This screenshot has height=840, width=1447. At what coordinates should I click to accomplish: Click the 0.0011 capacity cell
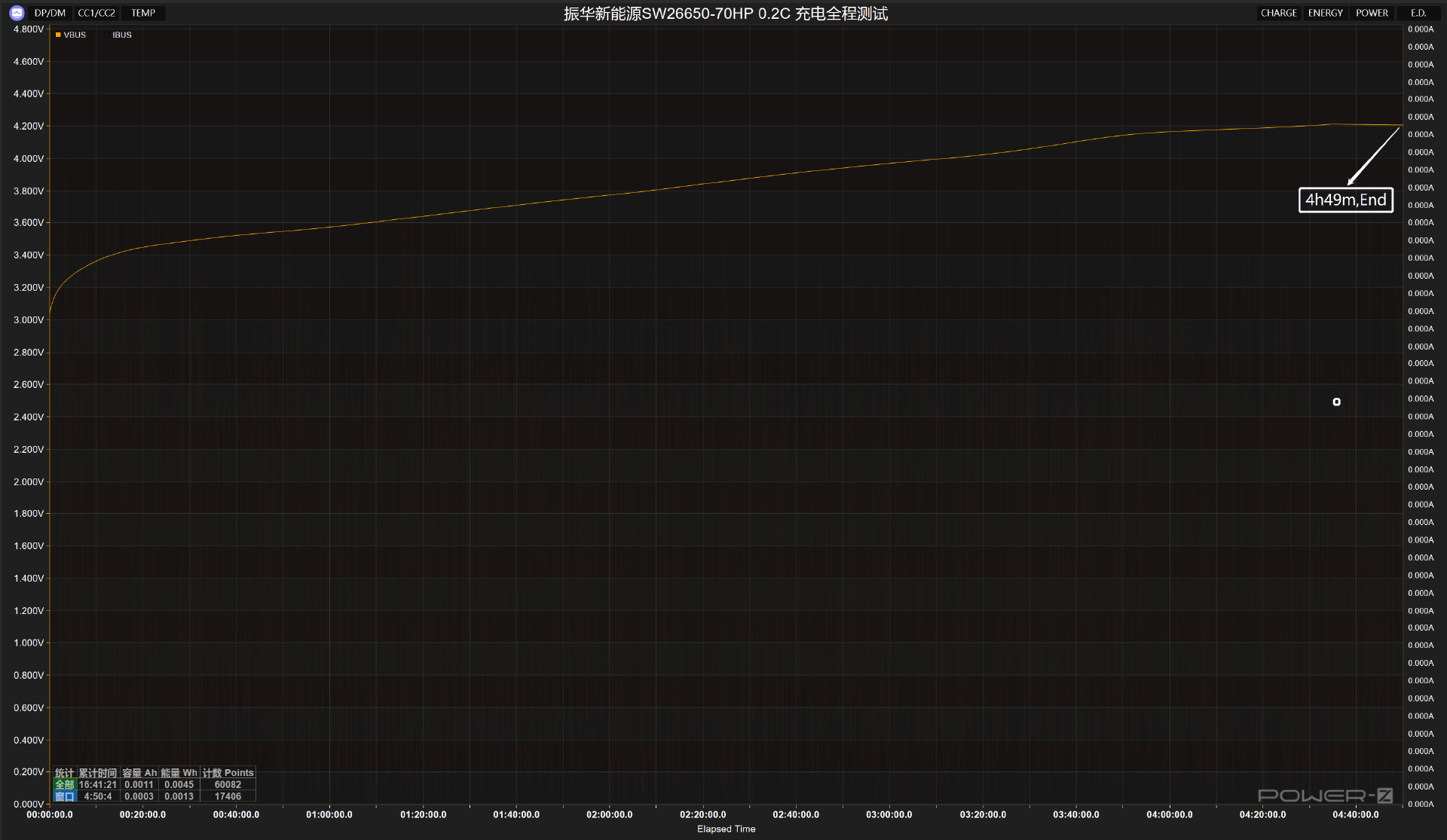coord(139,784)
